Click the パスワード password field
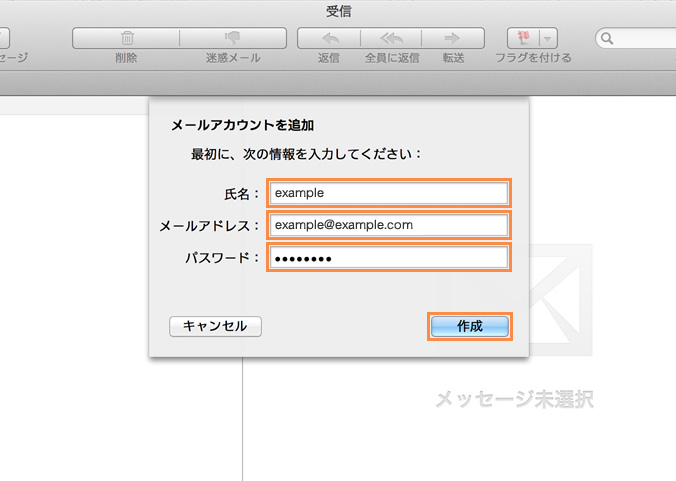The width and height of the screenshot is (676, 481). [388, 257]
